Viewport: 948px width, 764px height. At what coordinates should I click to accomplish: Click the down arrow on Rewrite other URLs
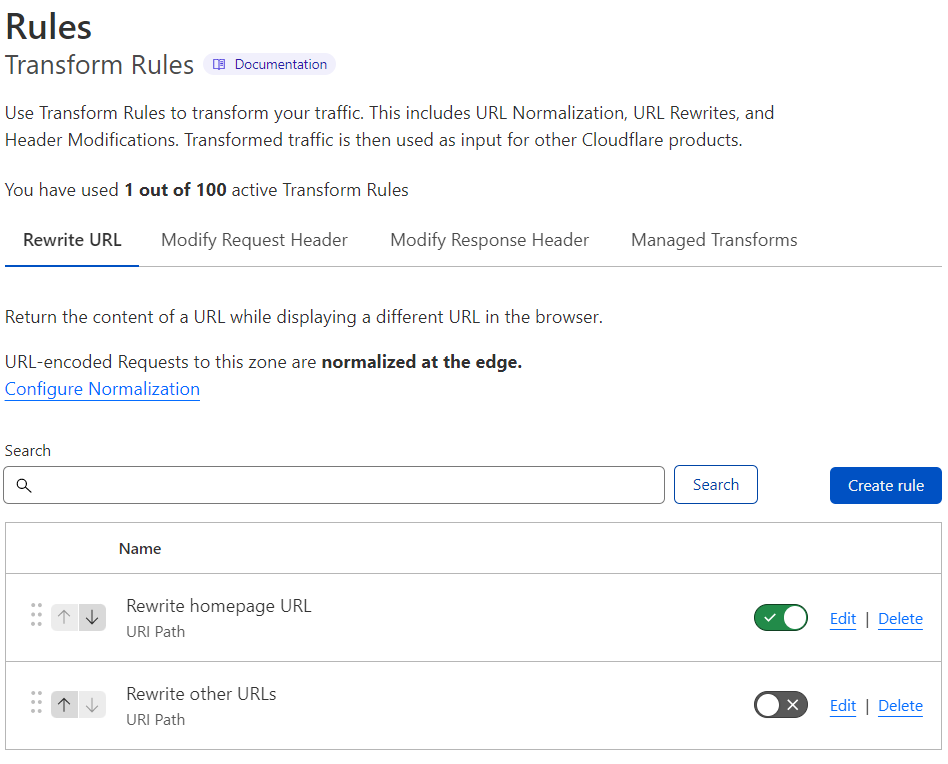[x=92, y=705]
